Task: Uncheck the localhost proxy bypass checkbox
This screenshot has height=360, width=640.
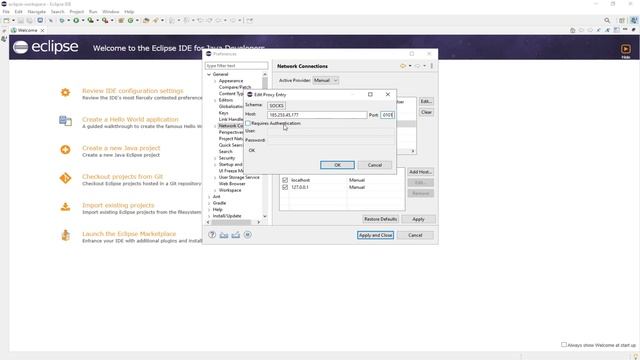Action: pos(285,180)
